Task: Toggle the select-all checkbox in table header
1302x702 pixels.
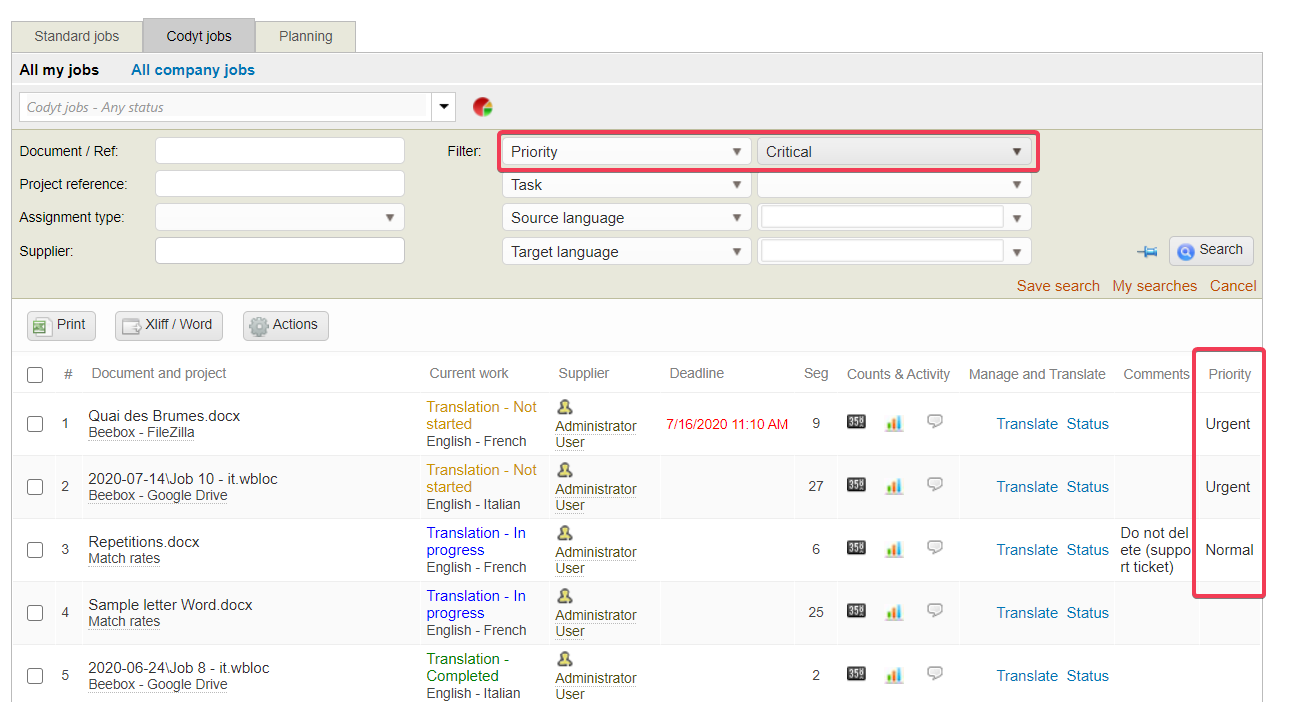Action: [x=35, y=375]
